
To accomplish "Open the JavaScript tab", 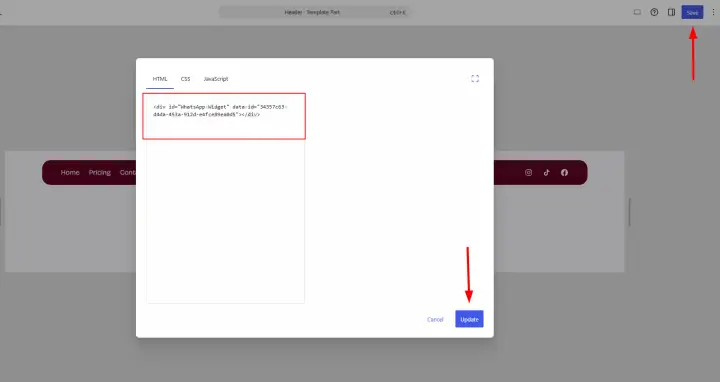I will pos(216,79).
